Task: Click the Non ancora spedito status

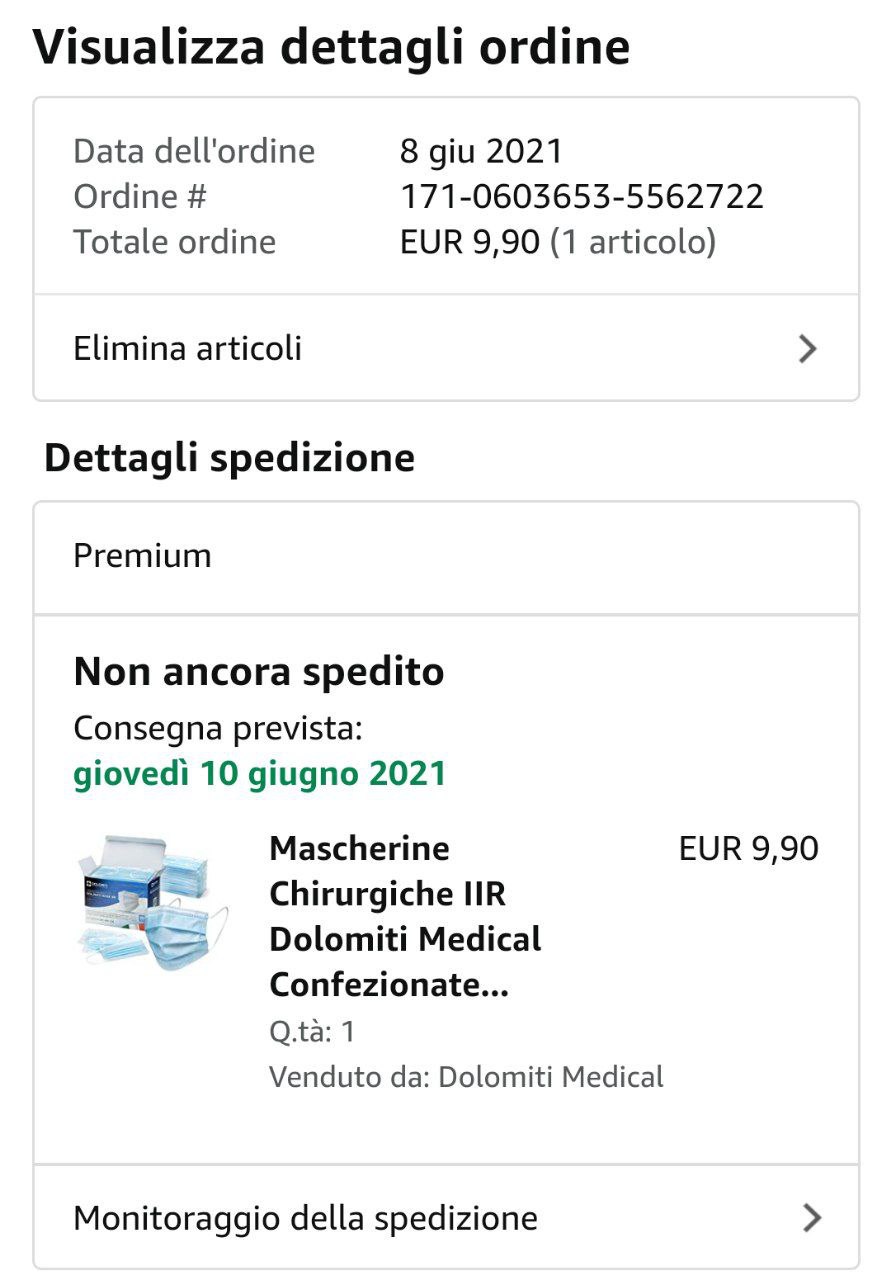Action: (x=259, y=672)
